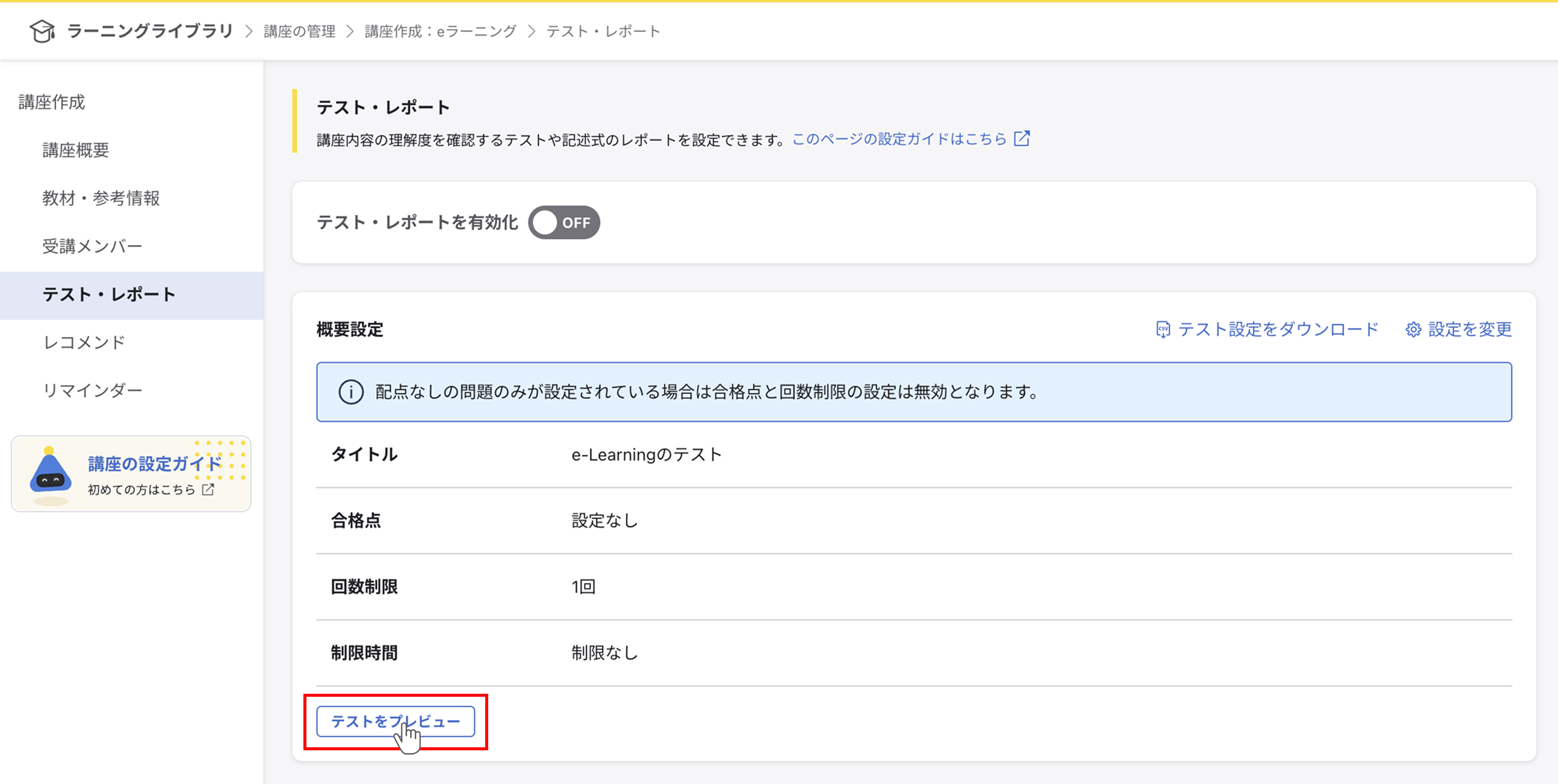Screen dimensions: 1558x784
Task: Toggle テスト・レポートを有効化 switch to ON
Action: tap(563, 223)
